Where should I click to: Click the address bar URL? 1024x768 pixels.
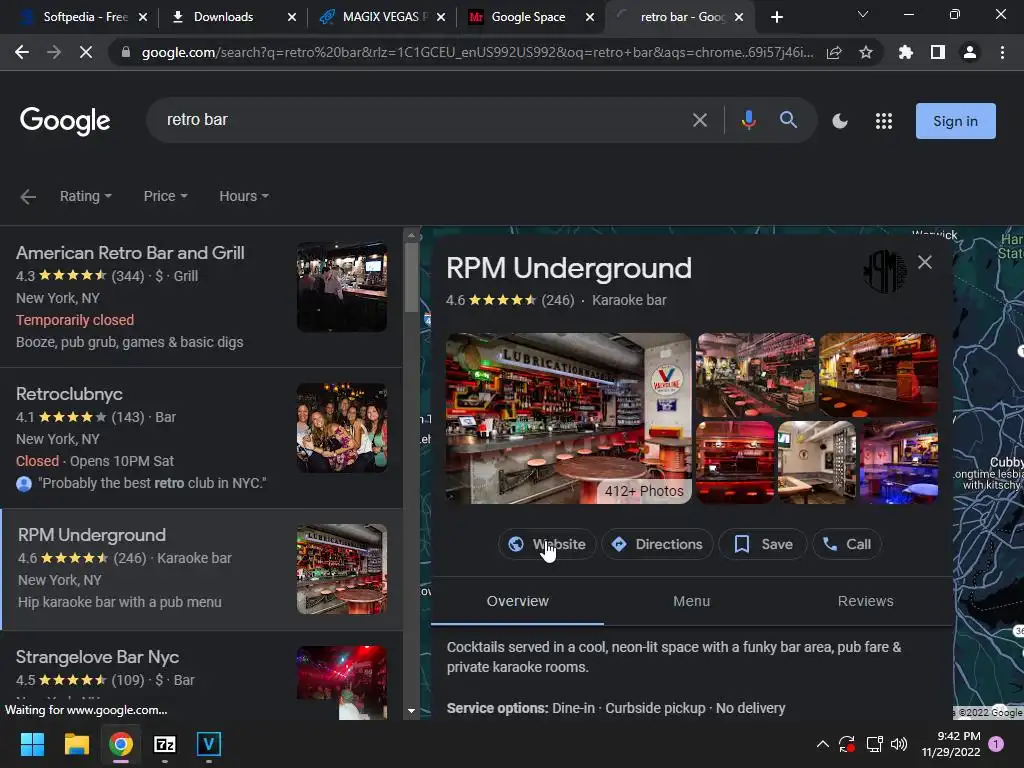click(477, 52)
